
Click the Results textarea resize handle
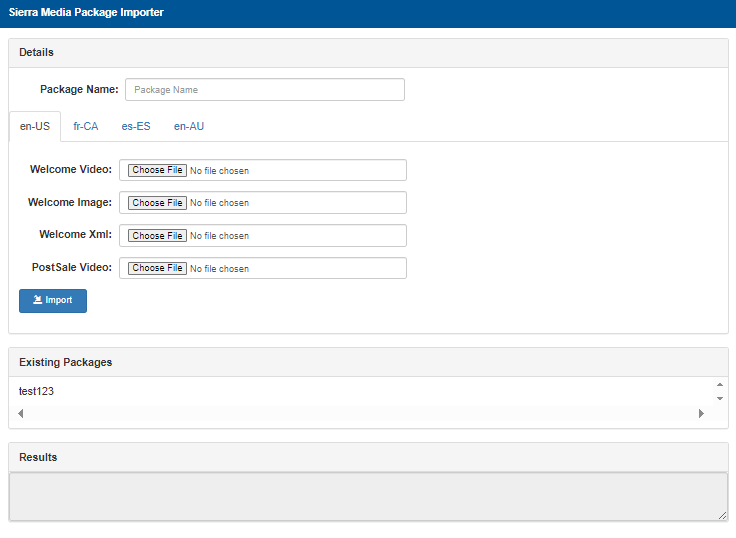click(x=722, y=515)
